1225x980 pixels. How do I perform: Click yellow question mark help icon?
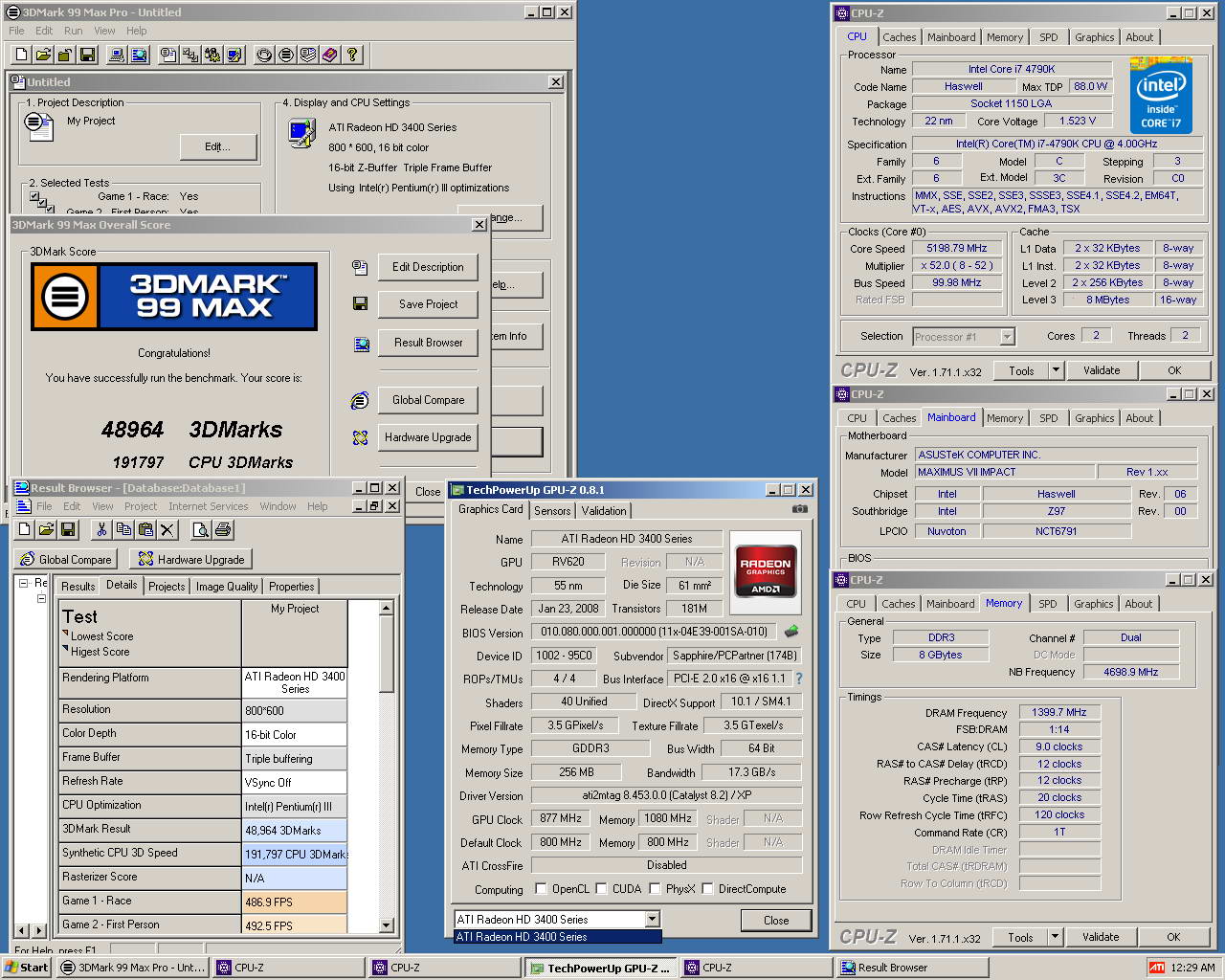pos(352,55)
